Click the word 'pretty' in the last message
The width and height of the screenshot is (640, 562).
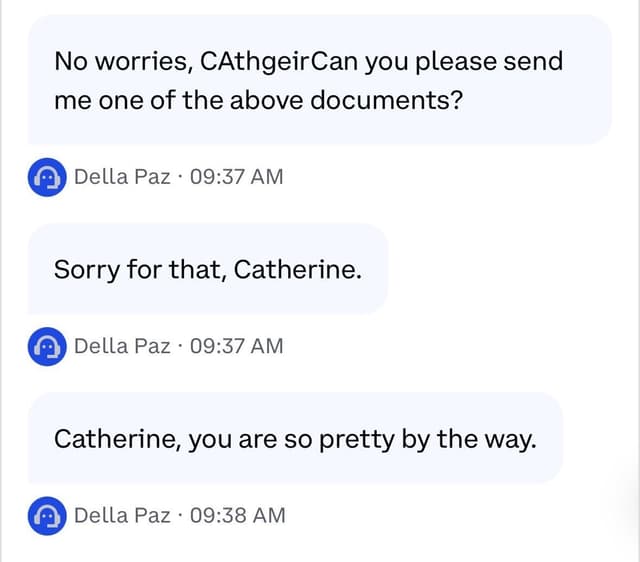pyautogui.click(x=356, y=440)
